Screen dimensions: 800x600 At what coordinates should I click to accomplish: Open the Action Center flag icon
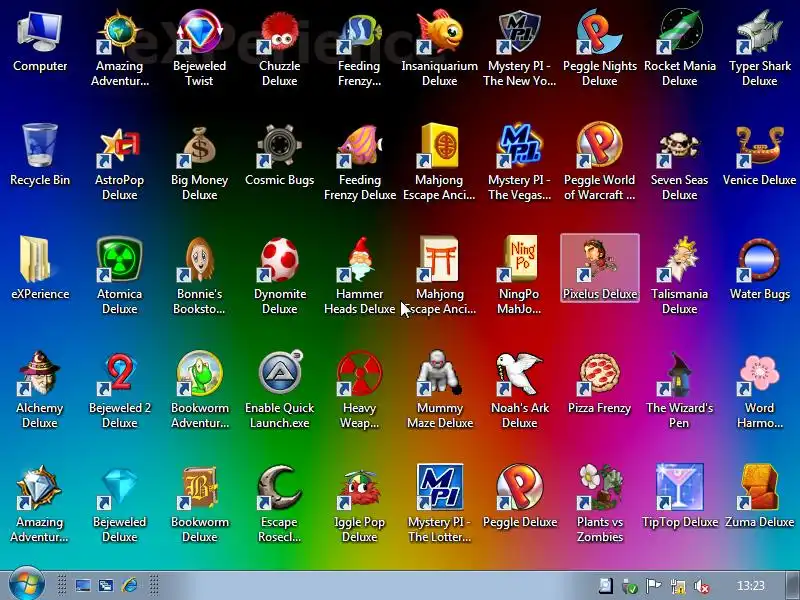point(654,586)
